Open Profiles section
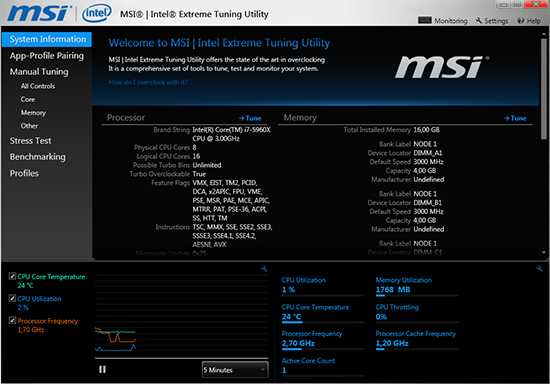The height and width of the screenshot is (384, 550). pos(24,173)
